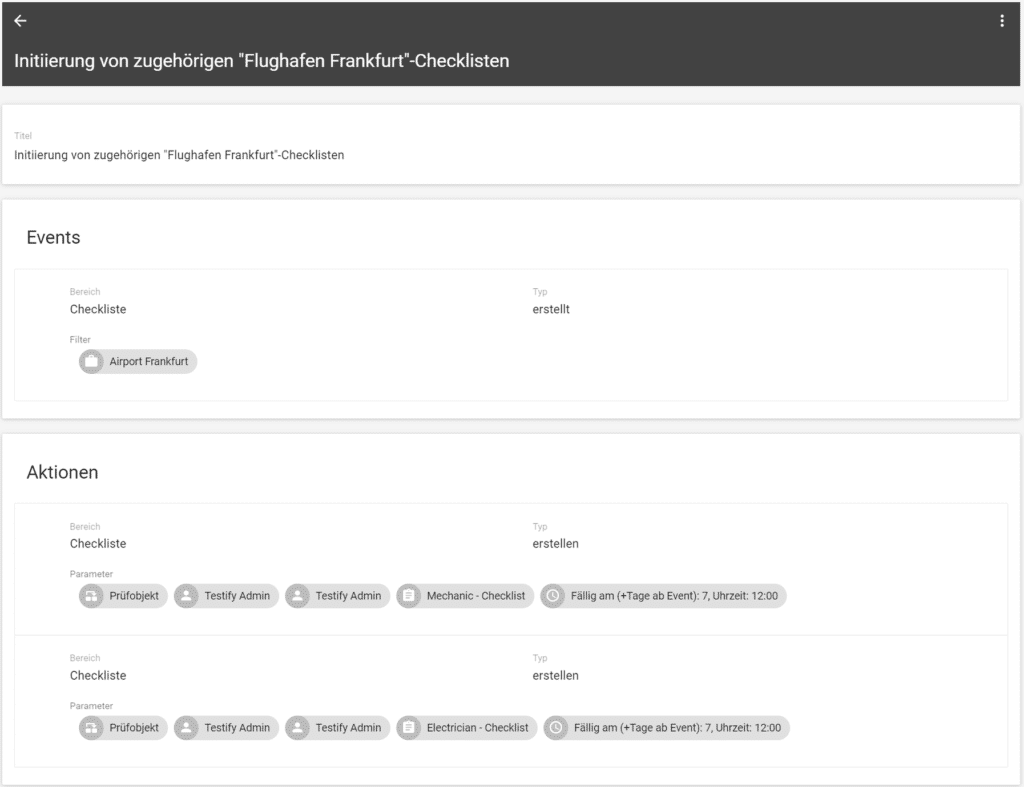Viewport: 1024px width, 787px height.
Task: Click the first Testify Admin chip in second action
Action: pyautogui.click(x=227, y=728)
